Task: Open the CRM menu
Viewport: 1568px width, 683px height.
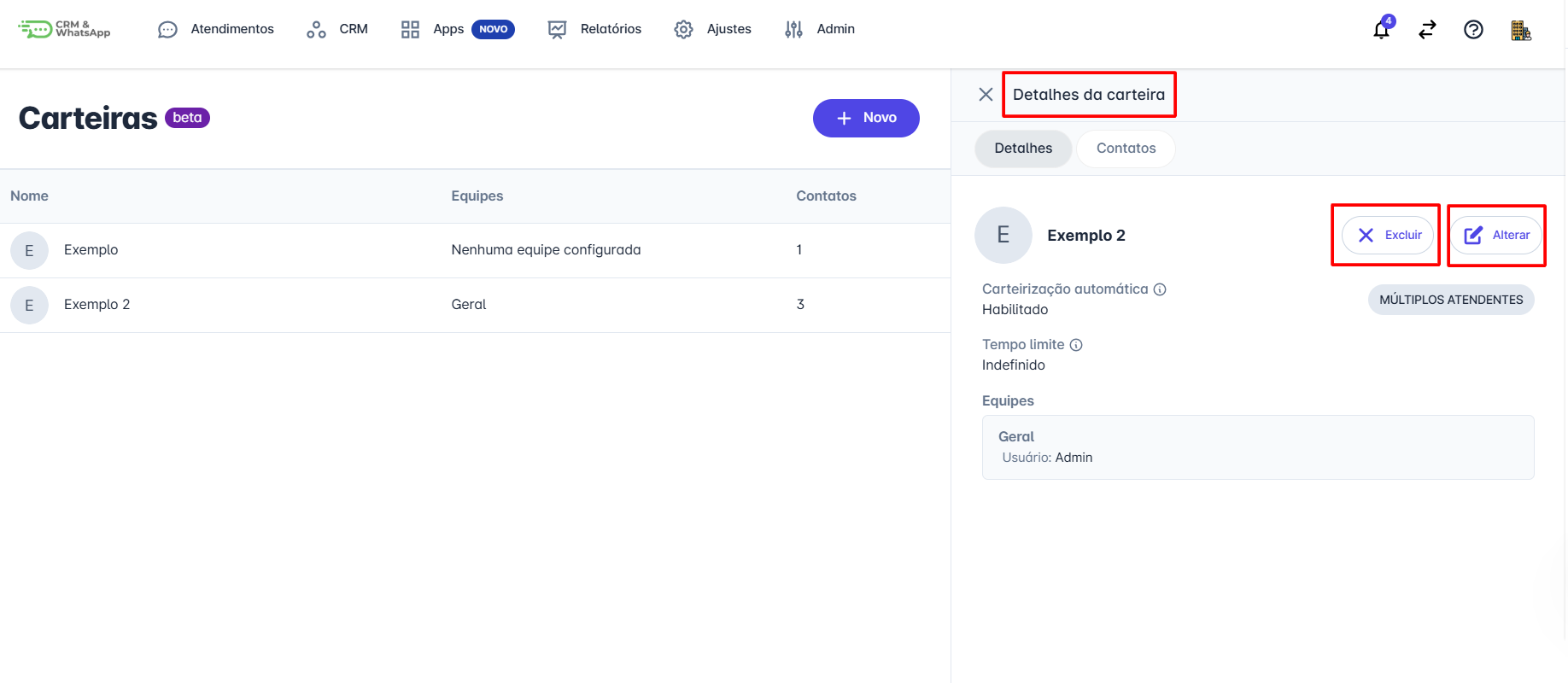Action: pos(337,29)
